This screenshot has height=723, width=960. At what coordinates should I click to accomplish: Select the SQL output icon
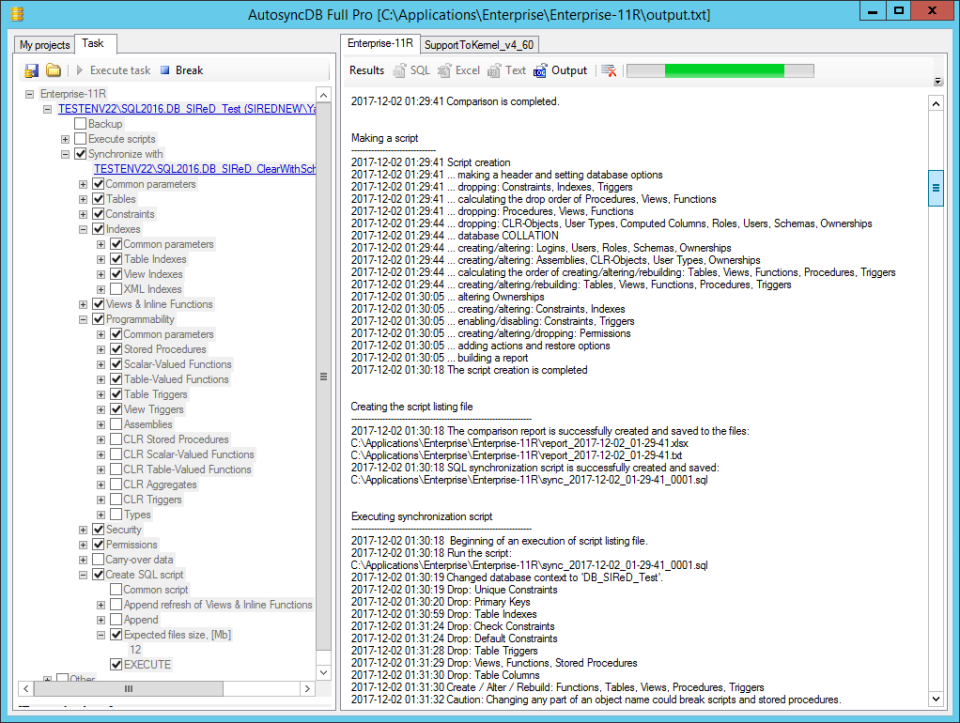tap(399, 70)
